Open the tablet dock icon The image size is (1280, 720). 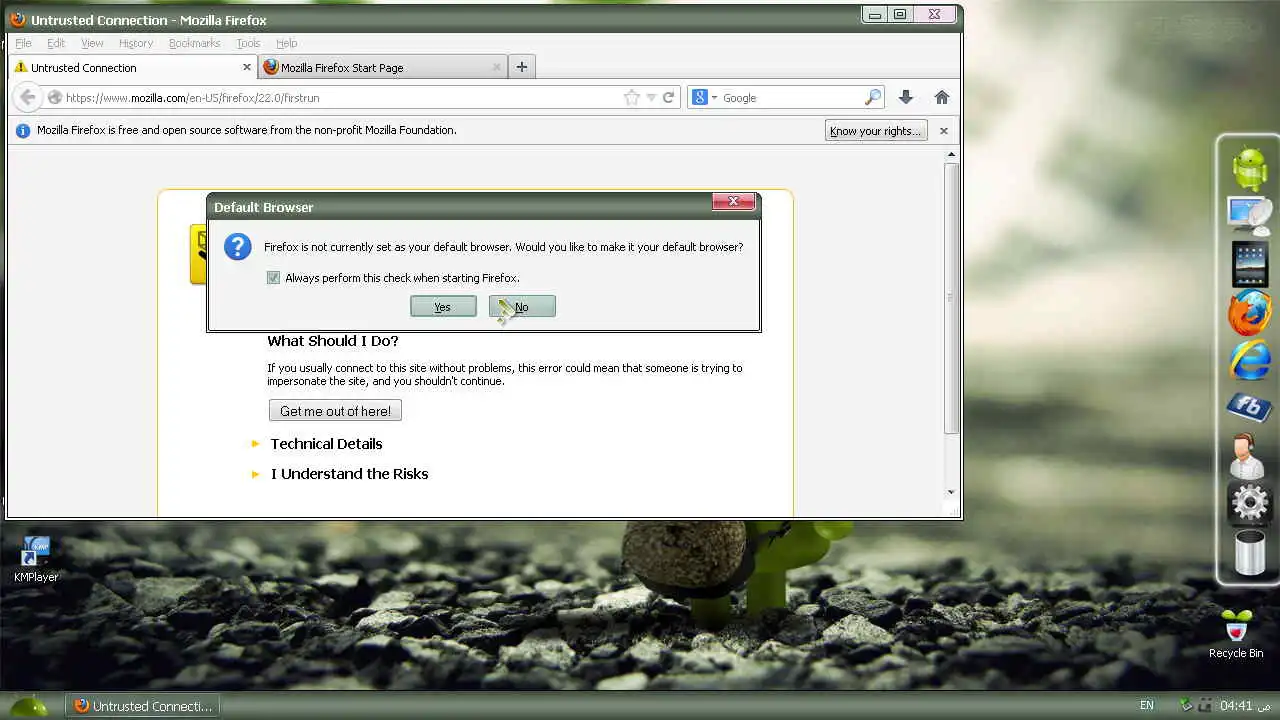coord(1250,265)
